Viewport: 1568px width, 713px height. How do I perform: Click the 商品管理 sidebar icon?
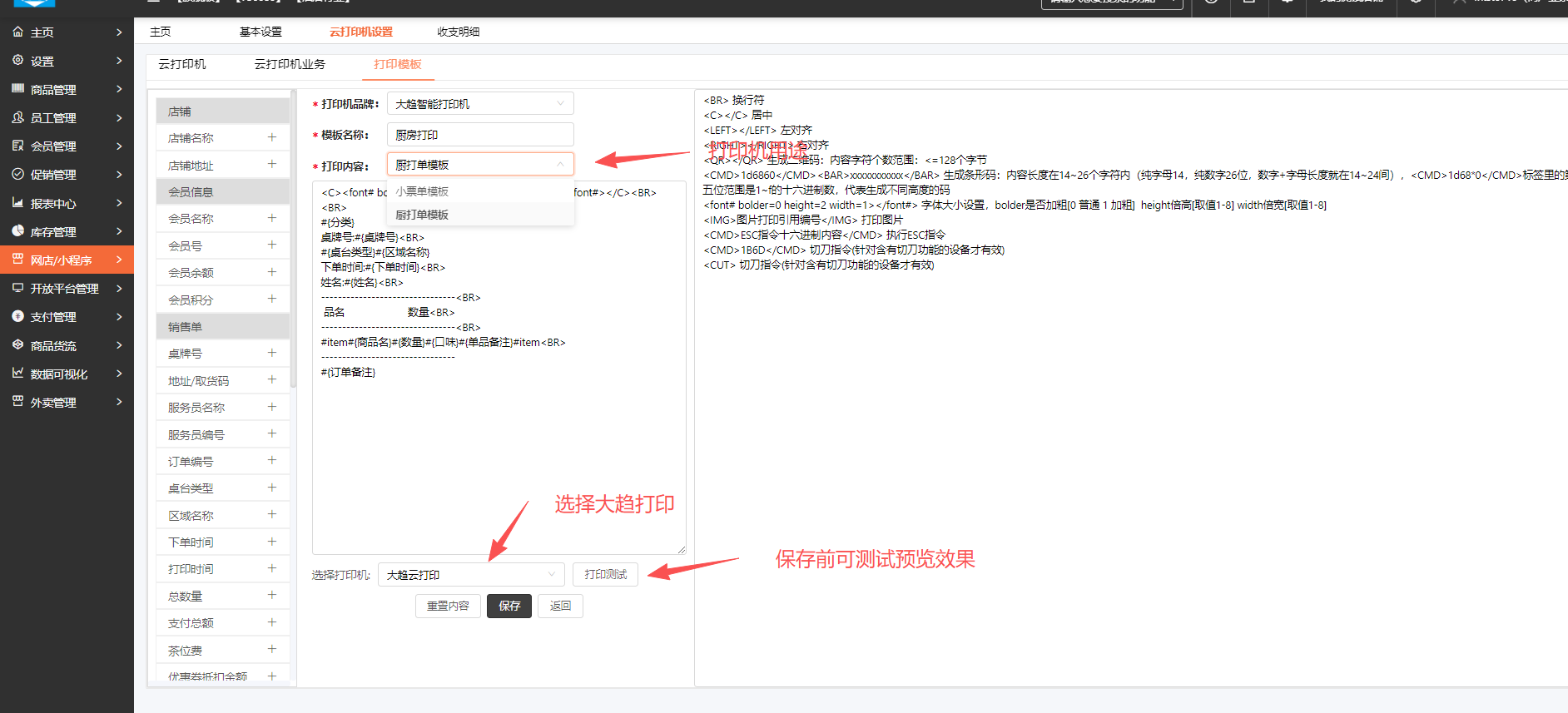click(x=17, y=89)
